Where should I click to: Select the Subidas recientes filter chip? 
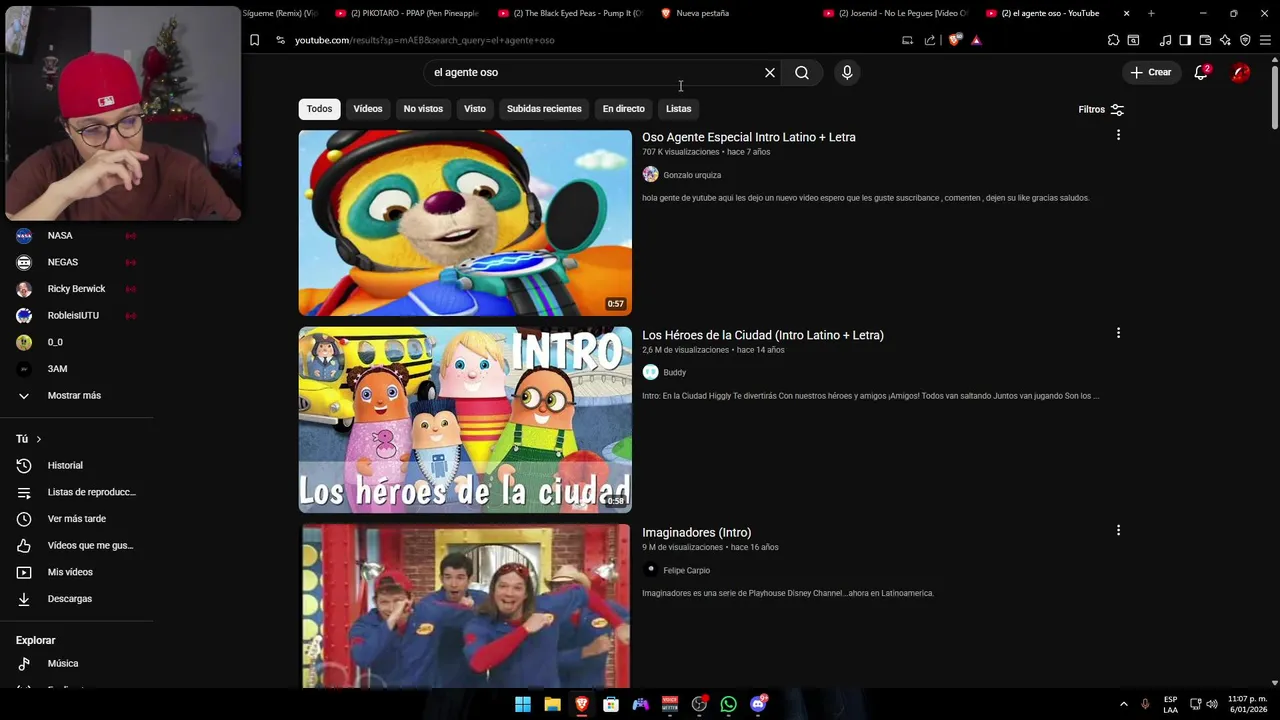pos(544,109)
